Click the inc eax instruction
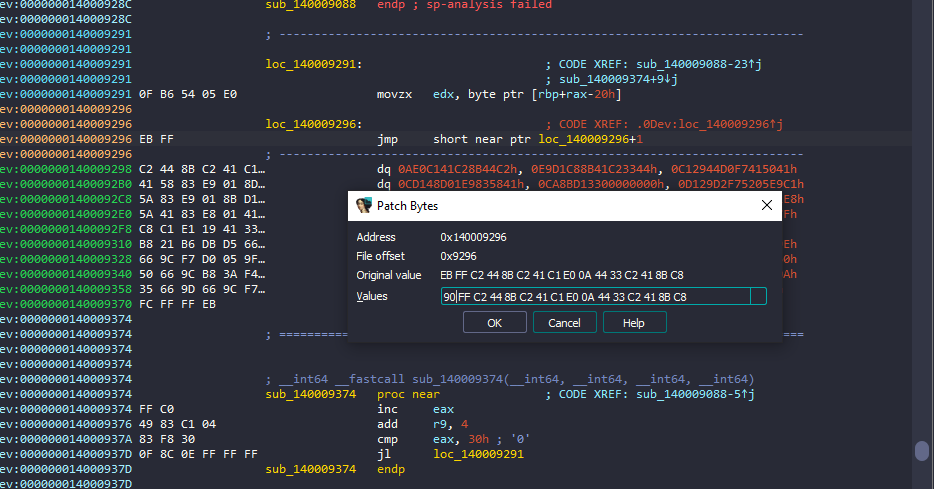Image resolution: width=934 pixels, height=489 pixels. (x=401, y=409)
